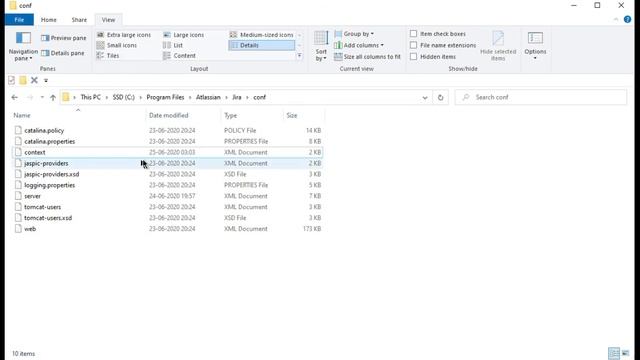Select the Details layout

(262, 45)
